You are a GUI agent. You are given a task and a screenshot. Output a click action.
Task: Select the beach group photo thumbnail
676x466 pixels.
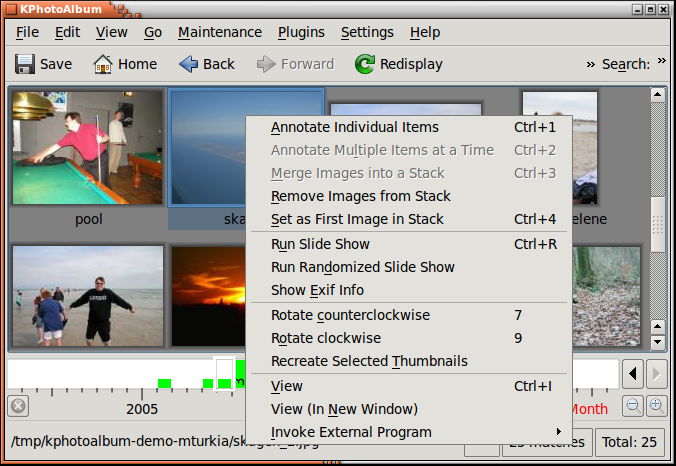click(88, 296)
